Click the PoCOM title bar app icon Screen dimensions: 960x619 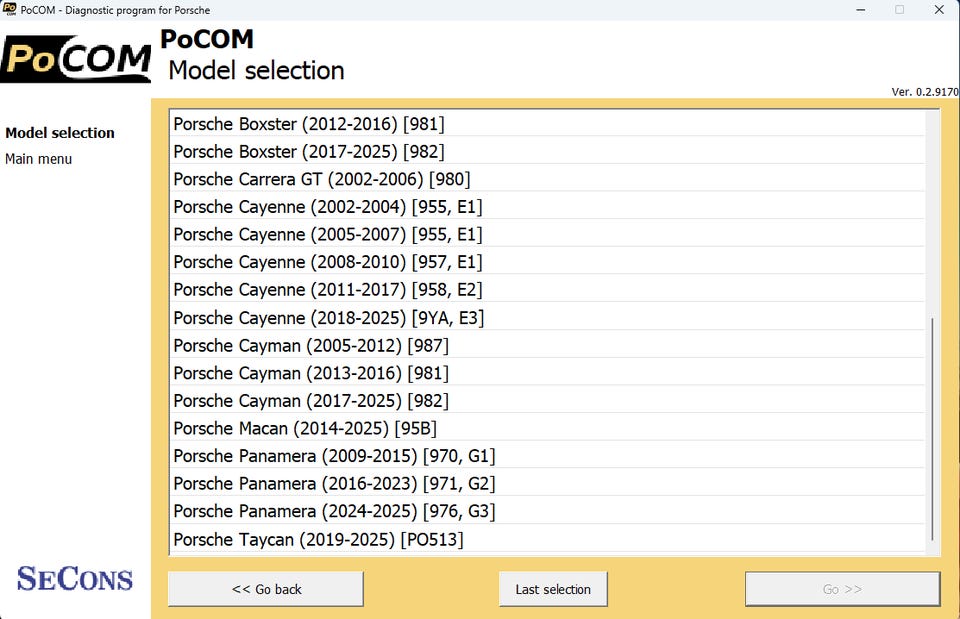pyautogui.click(x=9, y=10)
